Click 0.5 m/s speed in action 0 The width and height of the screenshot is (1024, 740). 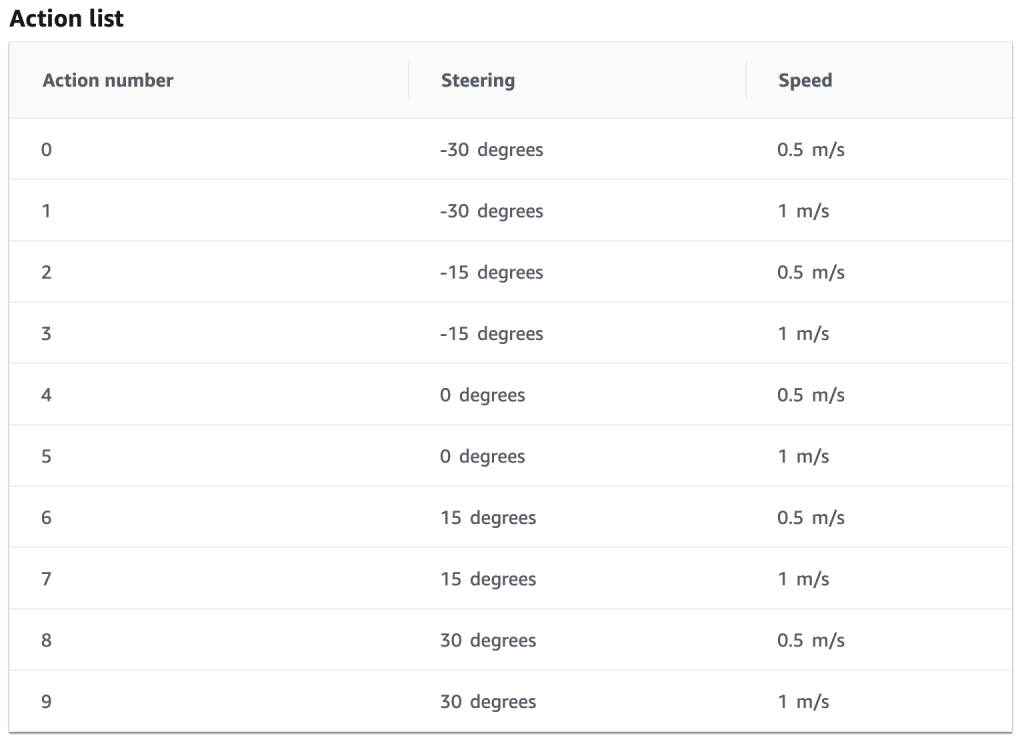[x=810, y=150]
